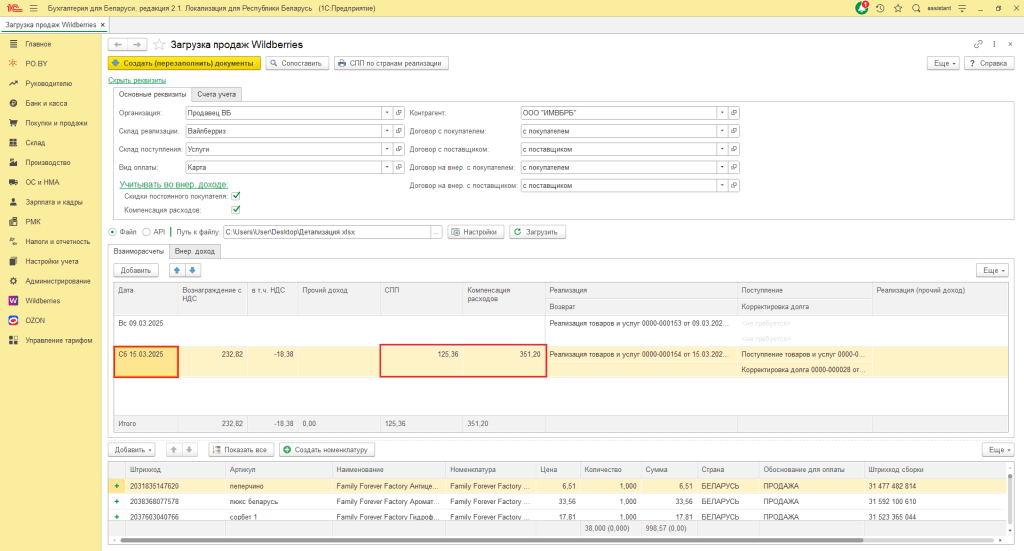The width and height of the screenshot is (1024, 551).
Task: Click Сопоставить button
Action: [296, 63]
